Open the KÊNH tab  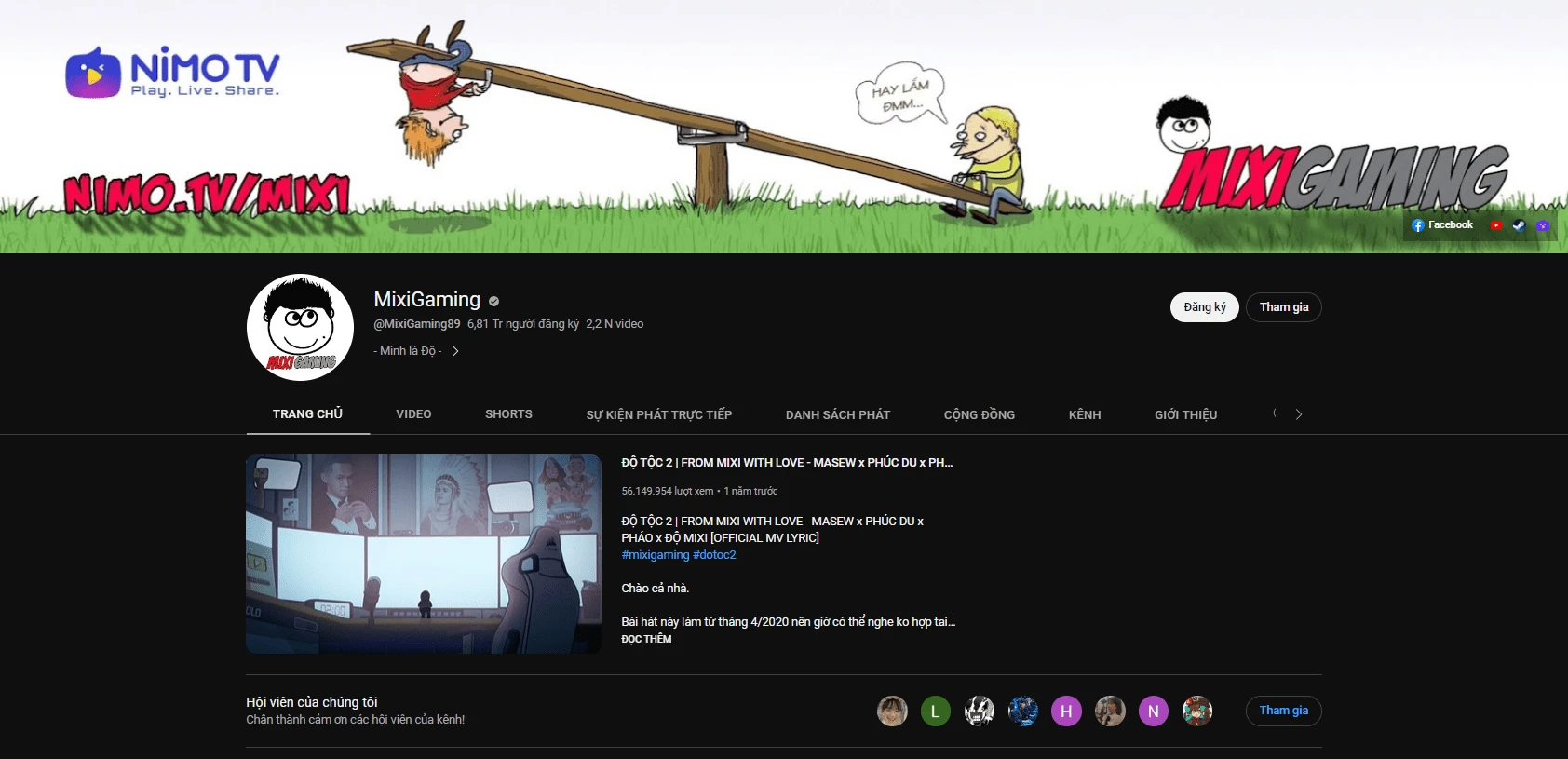(1085, 414)
